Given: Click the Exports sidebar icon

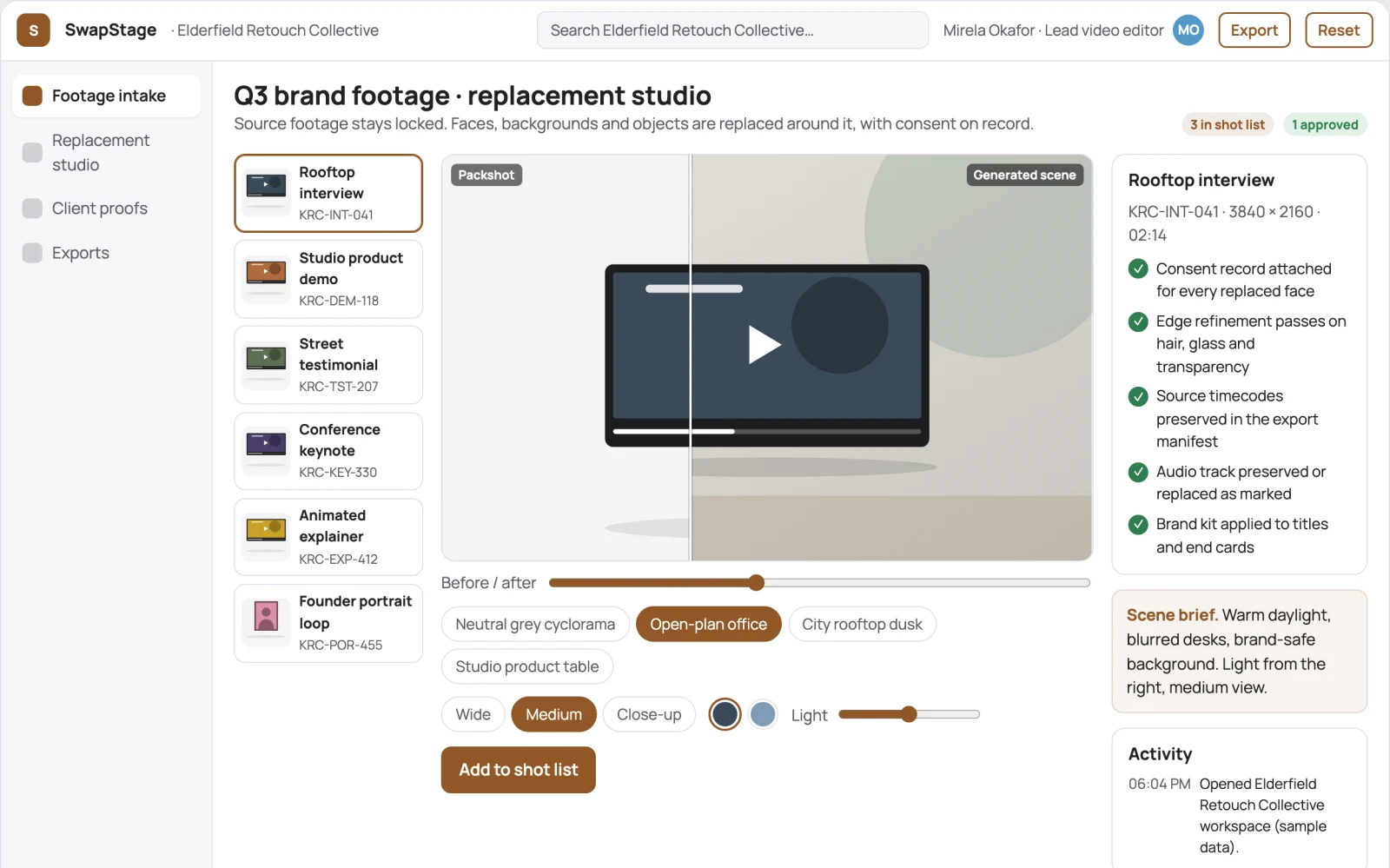Looking at the screenshot, I should click(x=32, y=253).
